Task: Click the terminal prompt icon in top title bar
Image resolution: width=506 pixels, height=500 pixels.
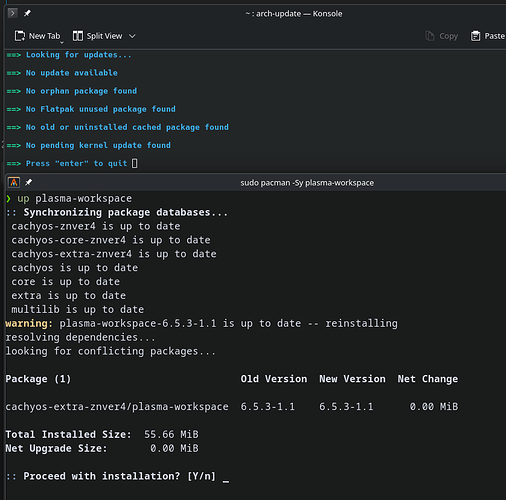Action: point(13,13)
